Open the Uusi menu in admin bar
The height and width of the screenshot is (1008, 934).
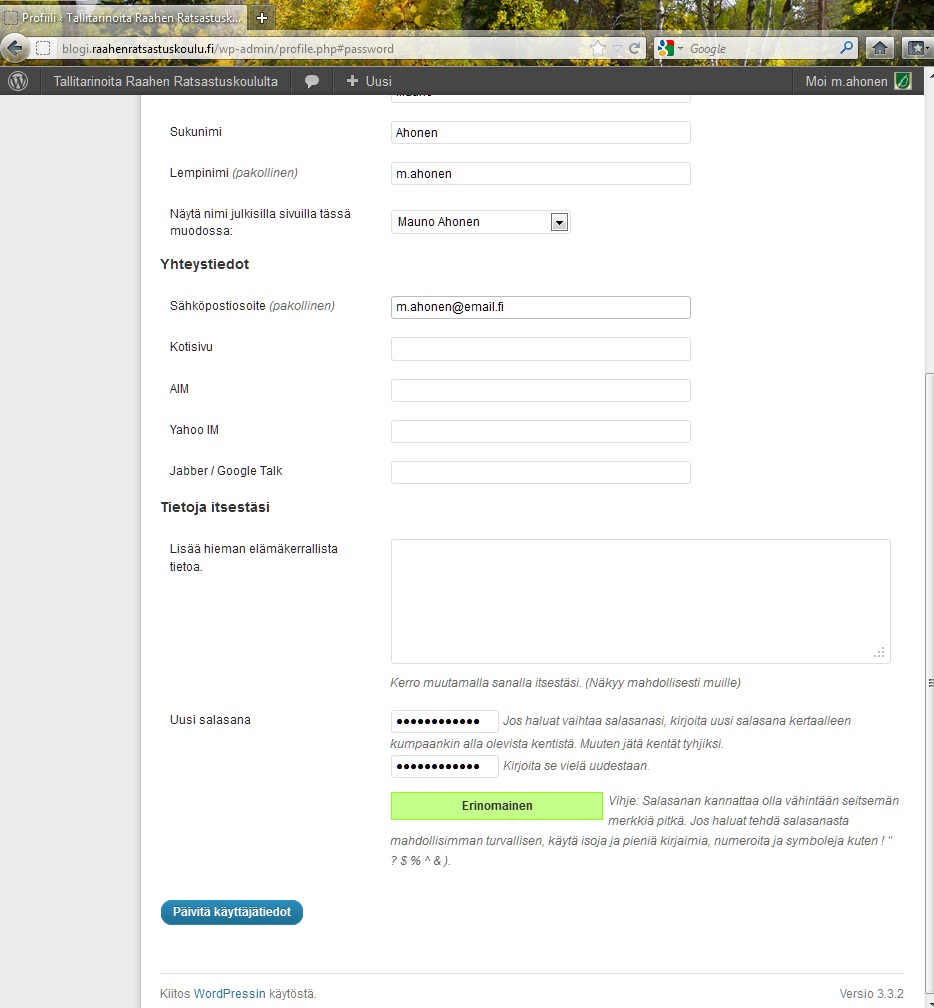click(x=368, y=82)
